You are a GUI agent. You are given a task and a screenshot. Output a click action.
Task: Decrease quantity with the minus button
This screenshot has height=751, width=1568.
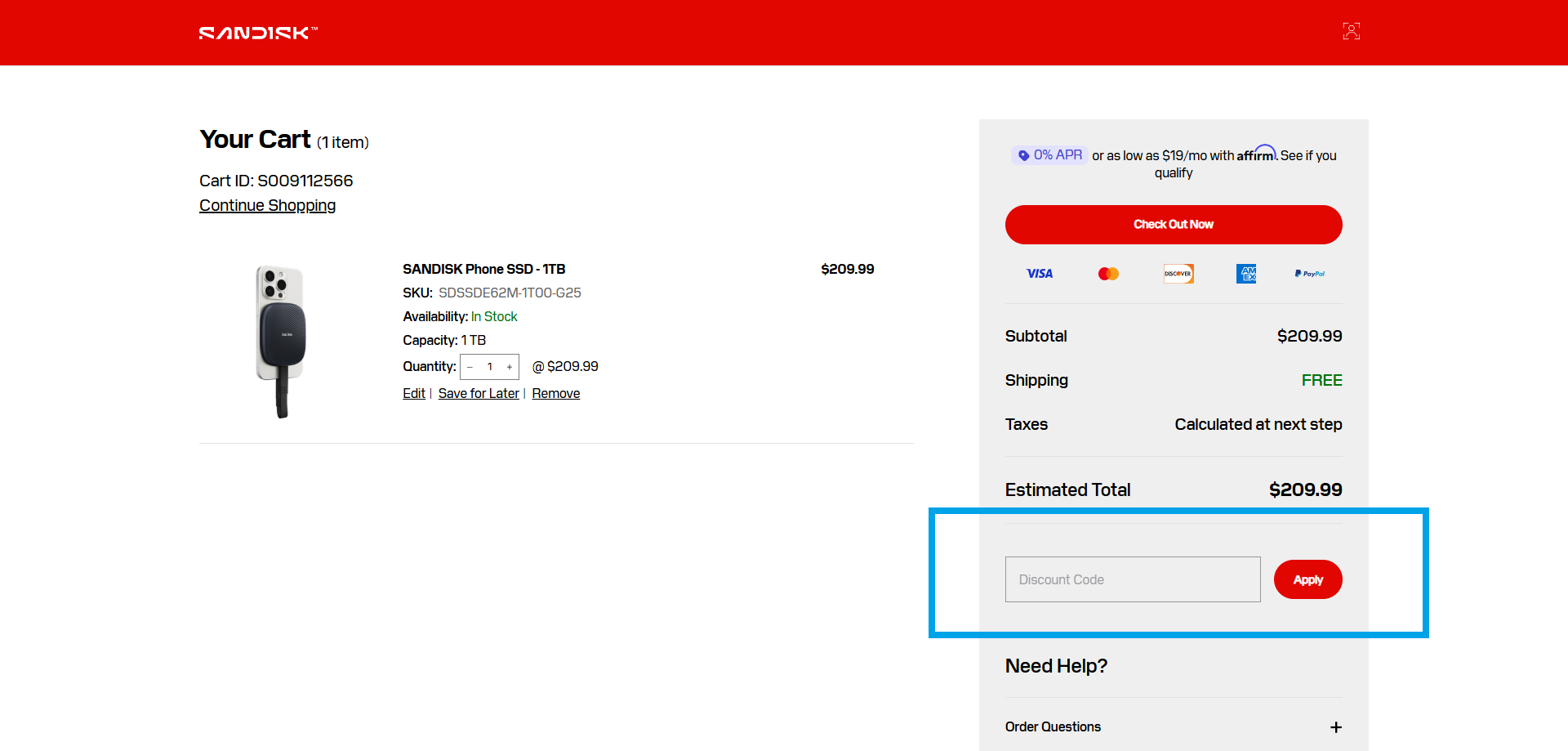tap(470, 367)
